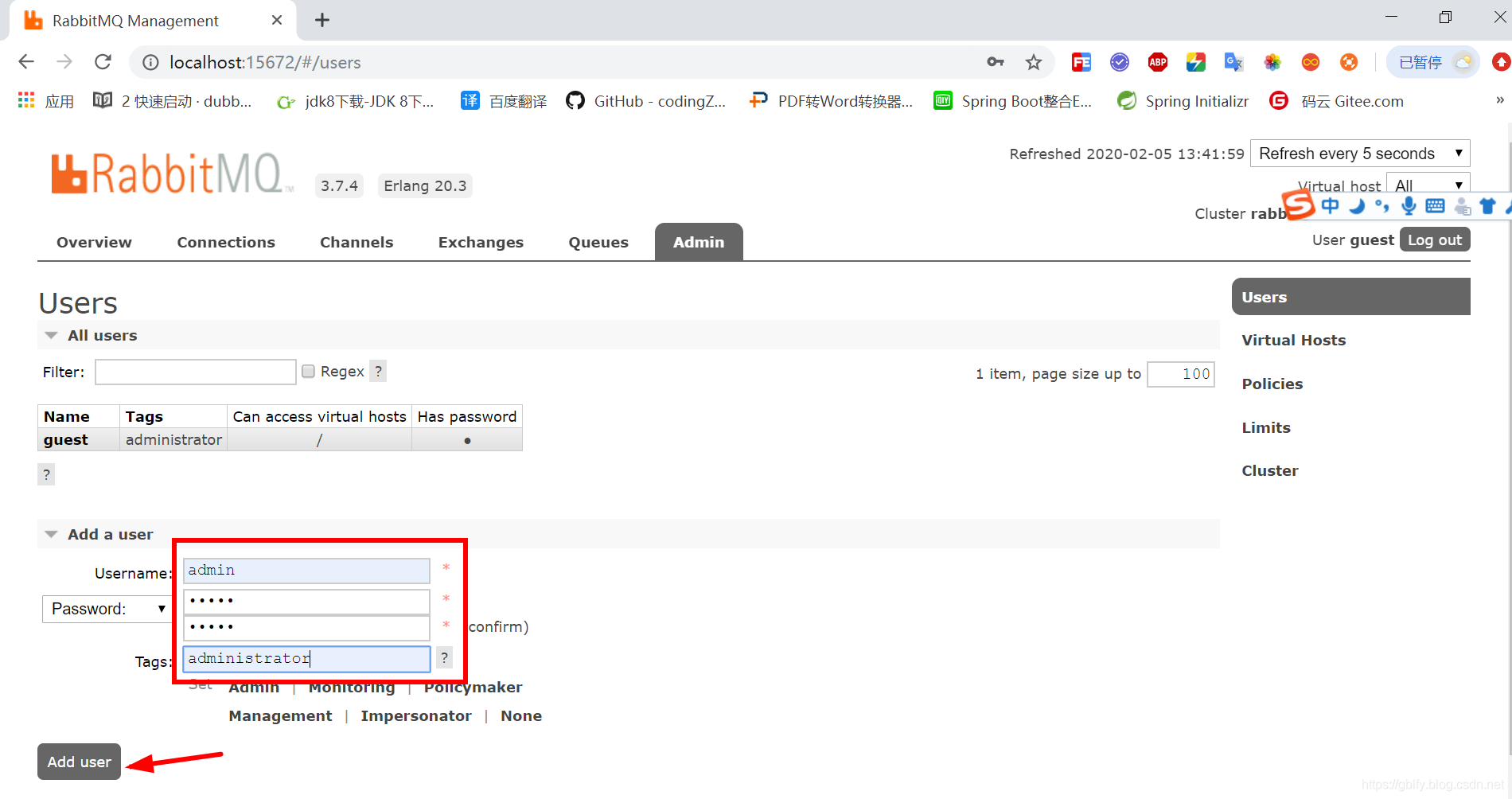Open Limits in the sidebar
The image size is (1512, 799).
click(1266, 427)
